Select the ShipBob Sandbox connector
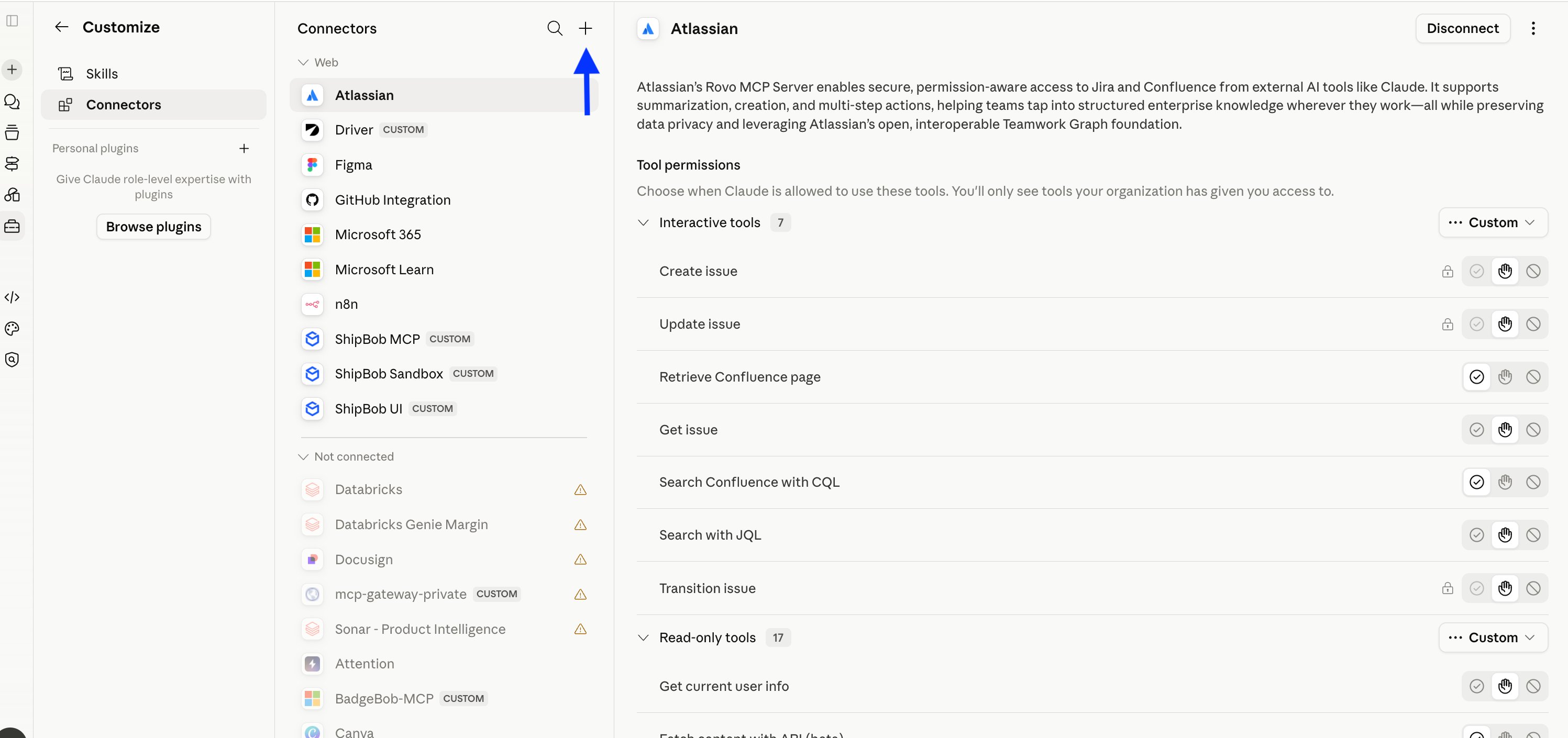 444,374
